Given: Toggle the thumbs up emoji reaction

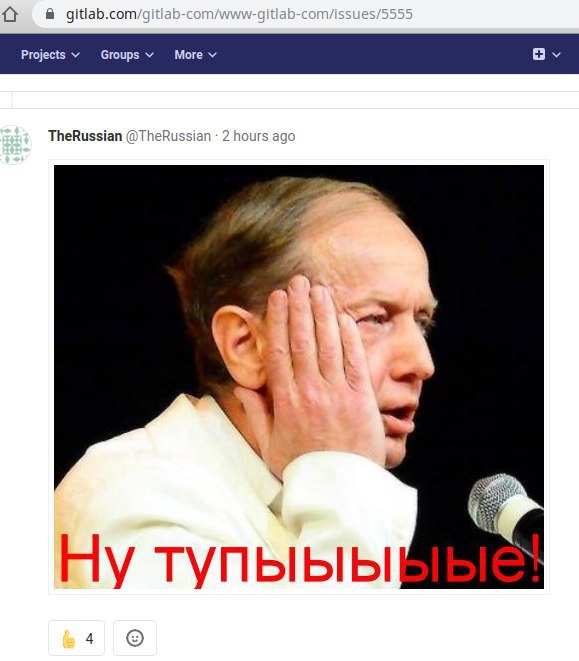Looking at the screenshot, I should pos(69,639).
